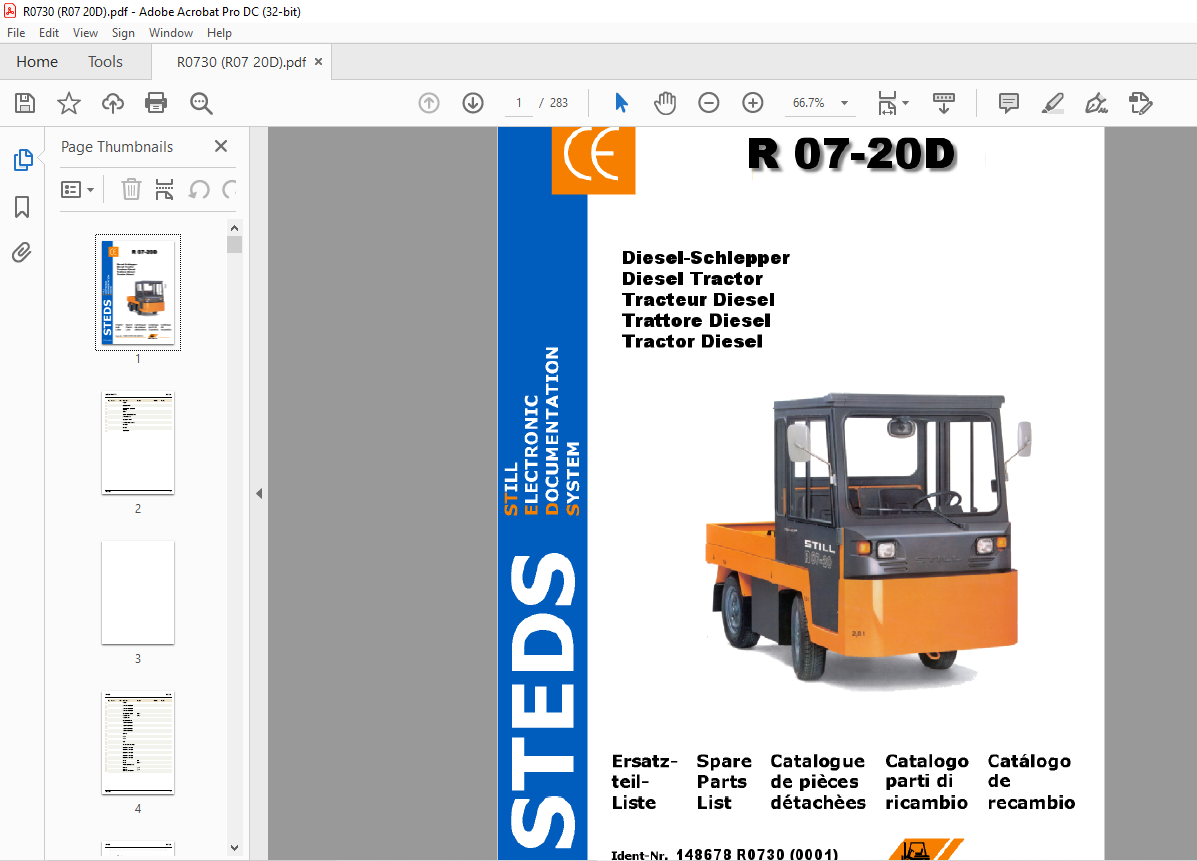Open the zoom level 66.7% dropdown arrow
The image size is (1197, 861).
coord(844,103)
